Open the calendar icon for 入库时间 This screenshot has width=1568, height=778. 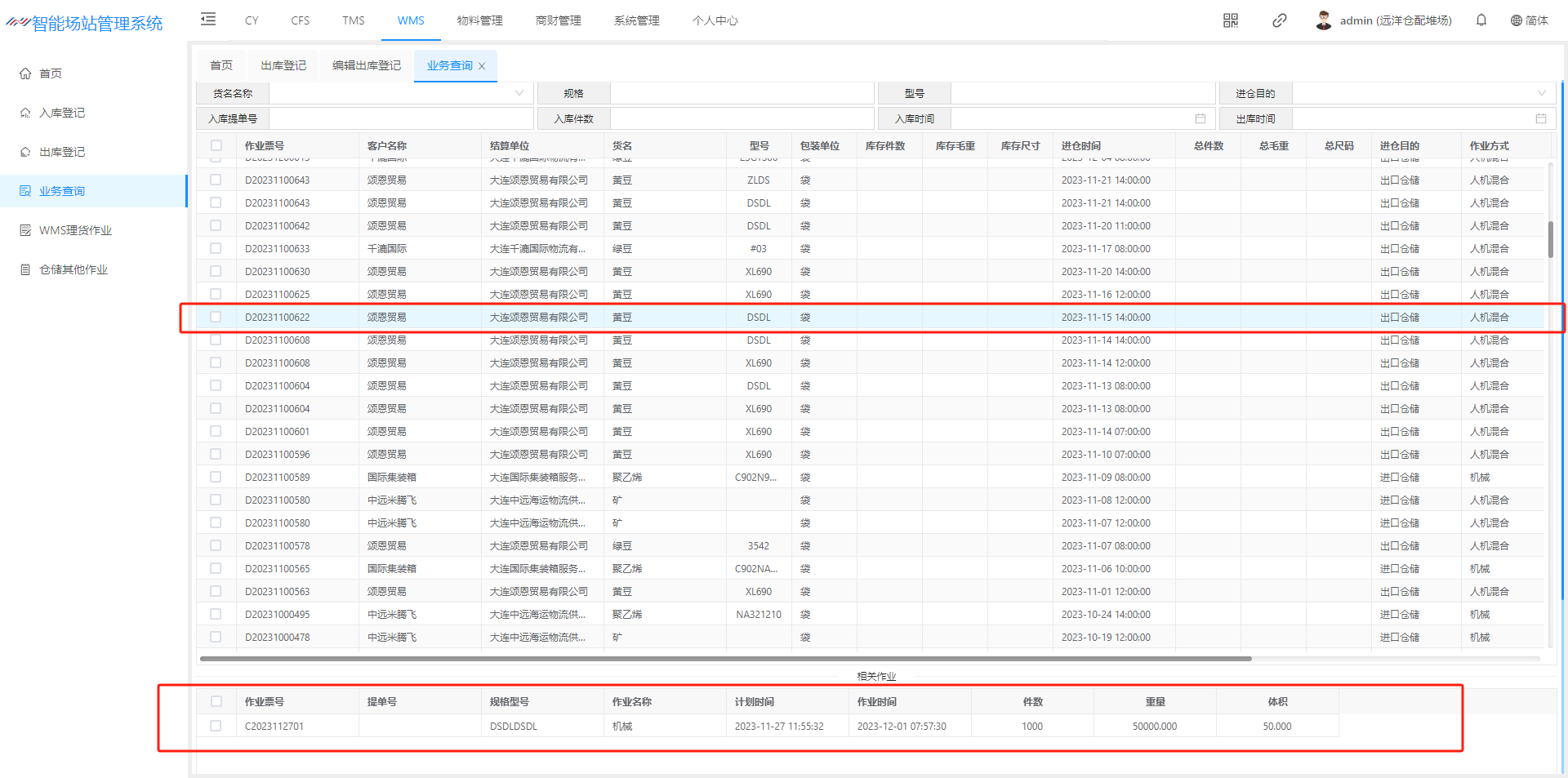1200,118
